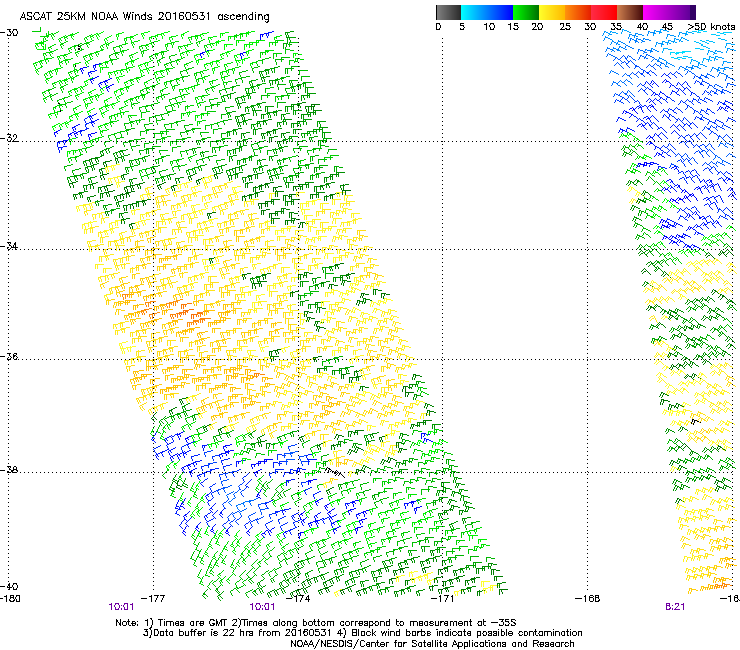Click the longitude label -174
740x650 pixels.
point(298,599)
